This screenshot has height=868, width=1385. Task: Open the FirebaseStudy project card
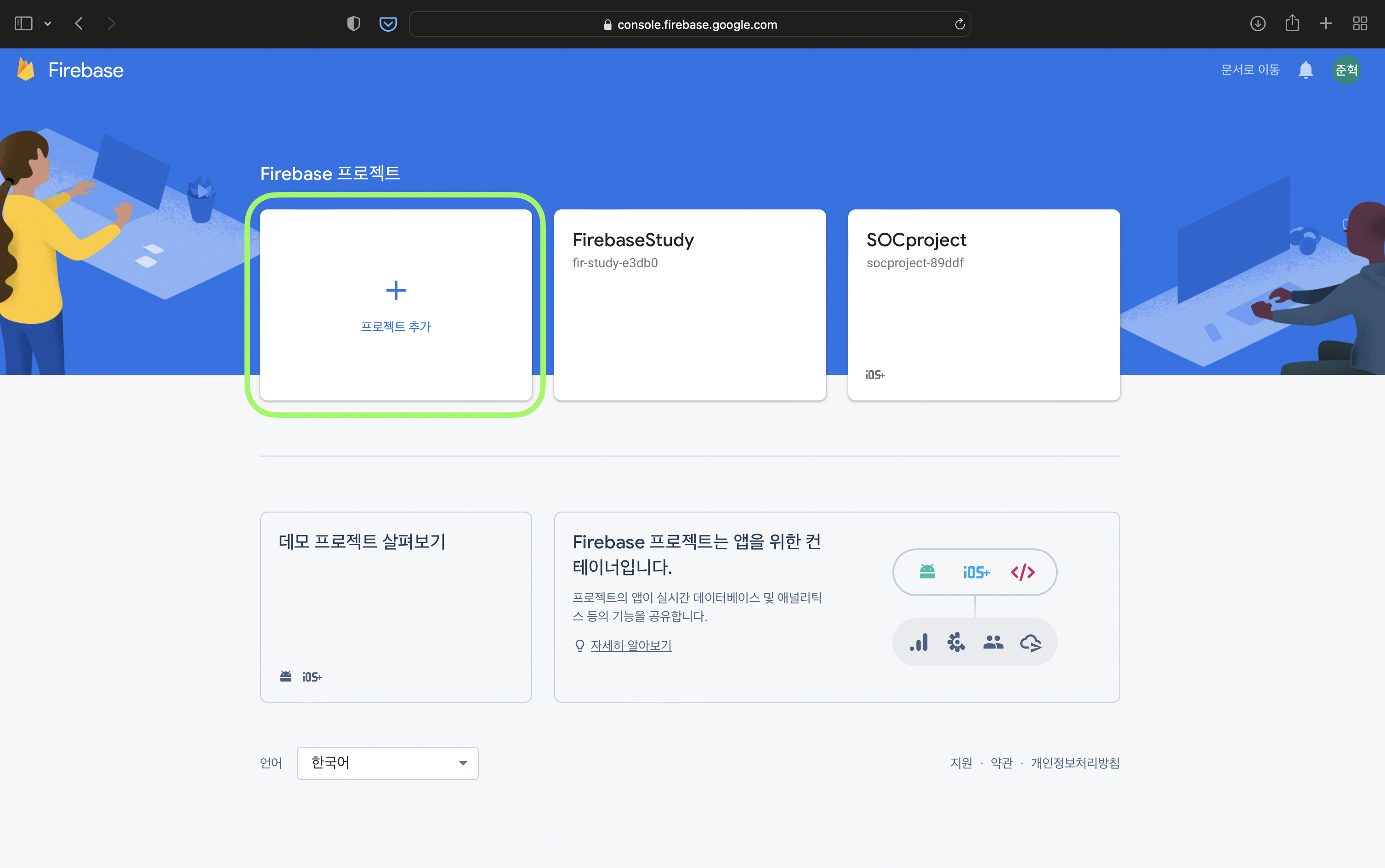[x=690, y=305]
